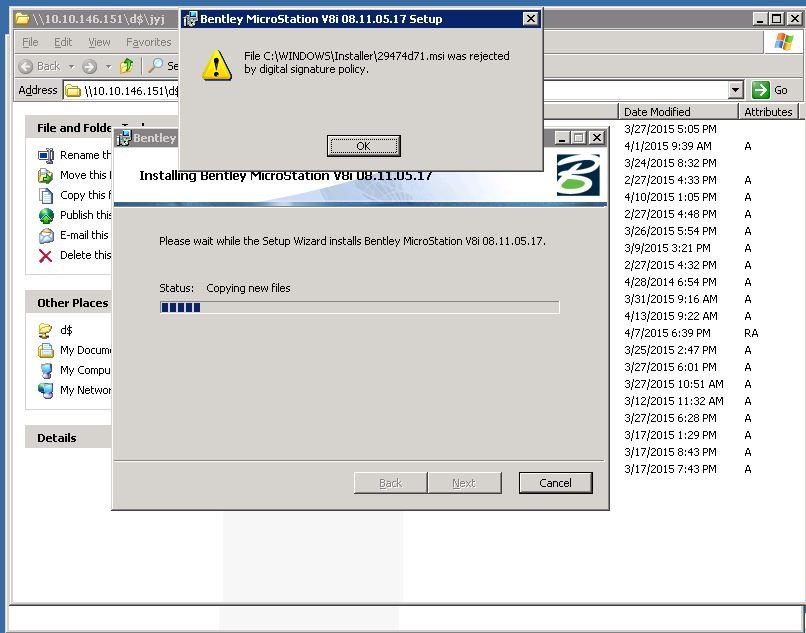Open d$ share in Other Places

(66, 330)
